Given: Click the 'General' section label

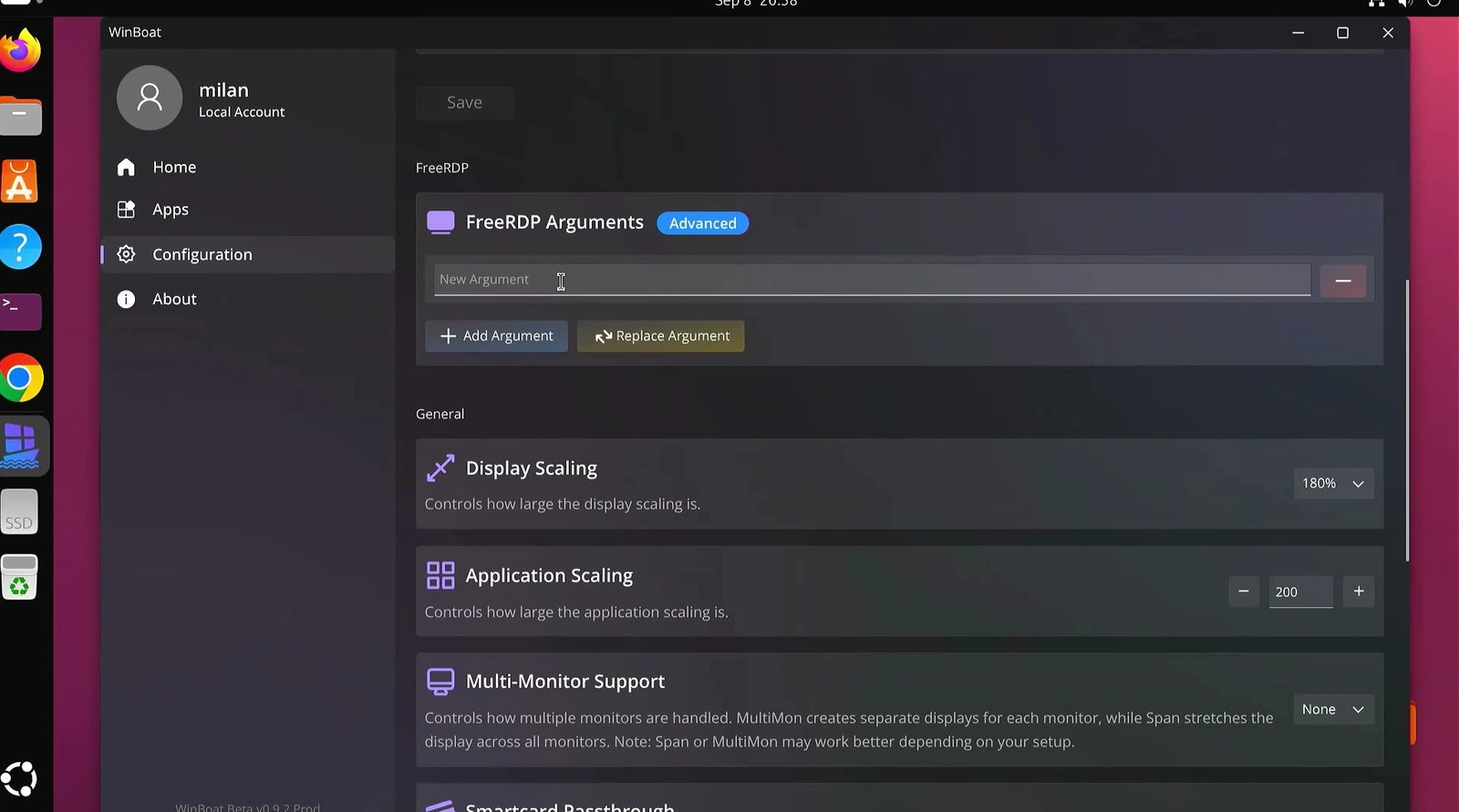Looking at the screenshot, I should click(440, 414).
